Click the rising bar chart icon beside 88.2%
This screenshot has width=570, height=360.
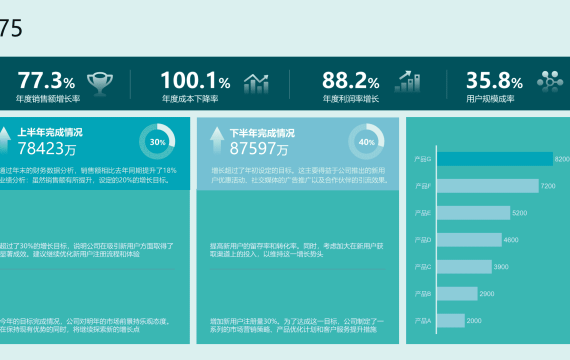coord(408,81)
